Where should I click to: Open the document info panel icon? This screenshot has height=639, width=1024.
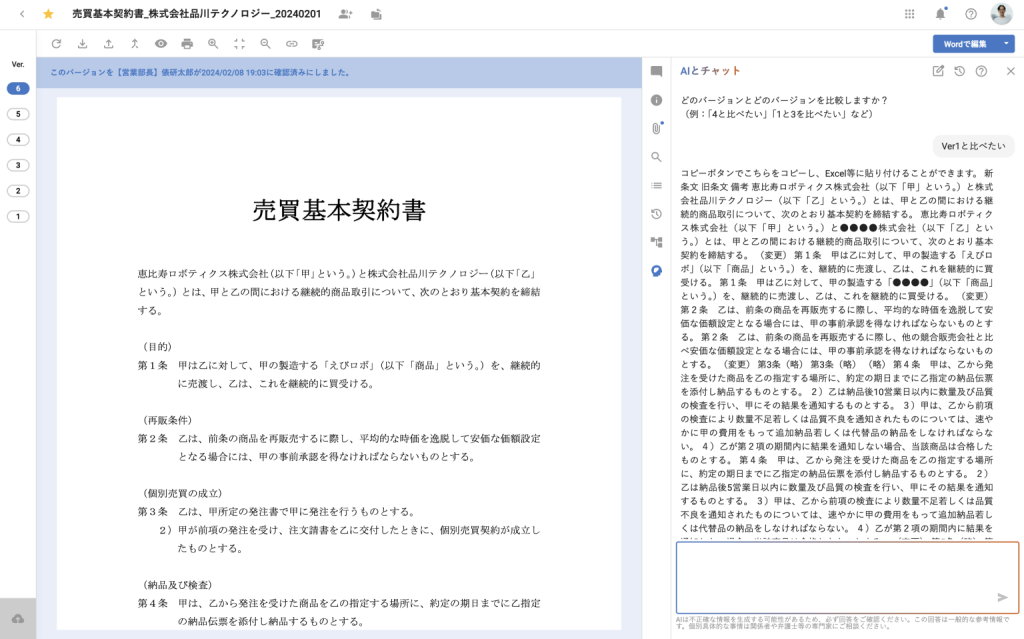coord(657,100)
